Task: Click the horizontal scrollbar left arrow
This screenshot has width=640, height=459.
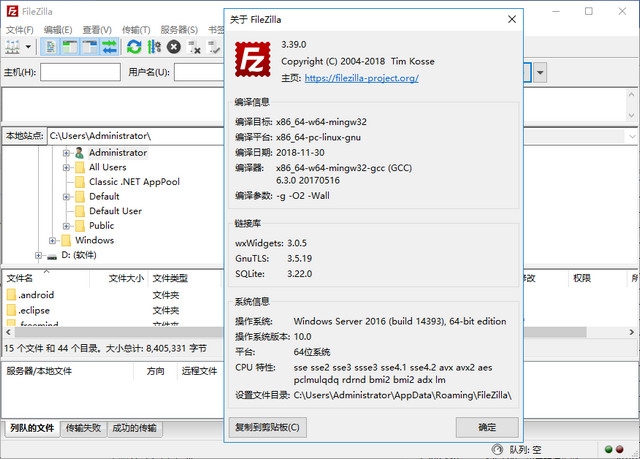Action: (x=8, y=332)
